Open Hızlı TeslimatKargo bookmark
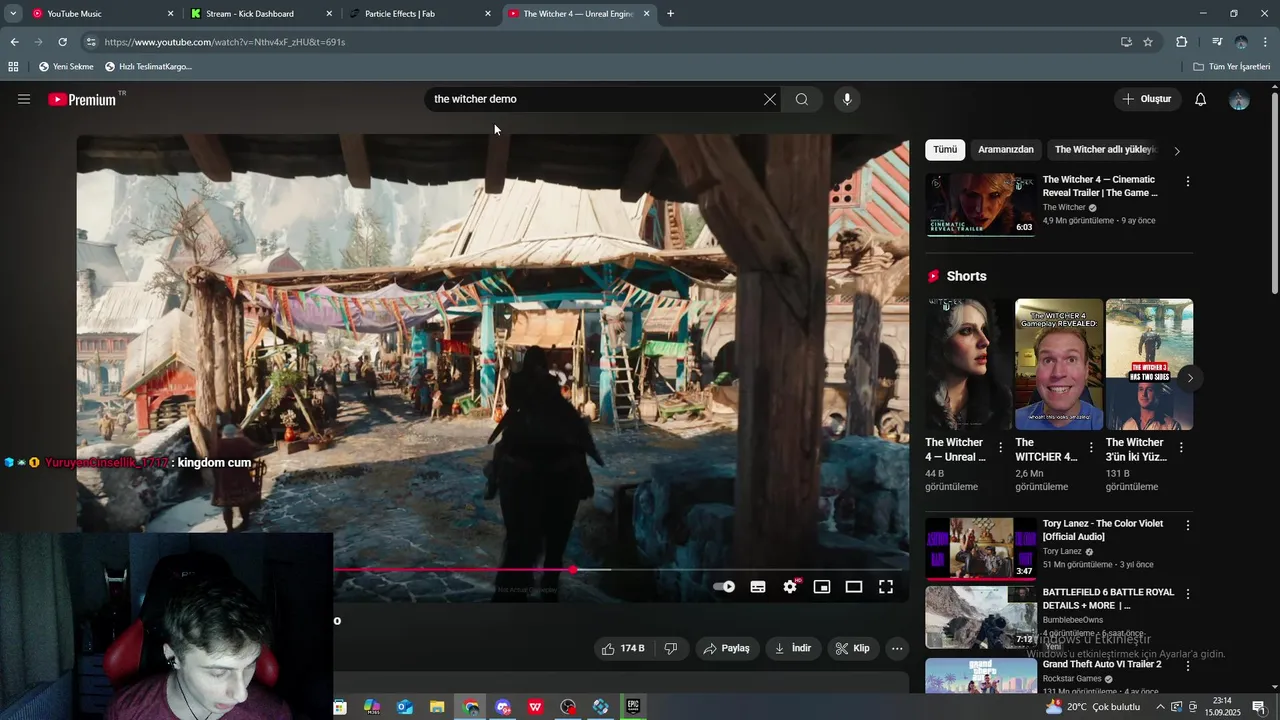The height and width of the screenshot is (720, 1280). click(148, 67)
